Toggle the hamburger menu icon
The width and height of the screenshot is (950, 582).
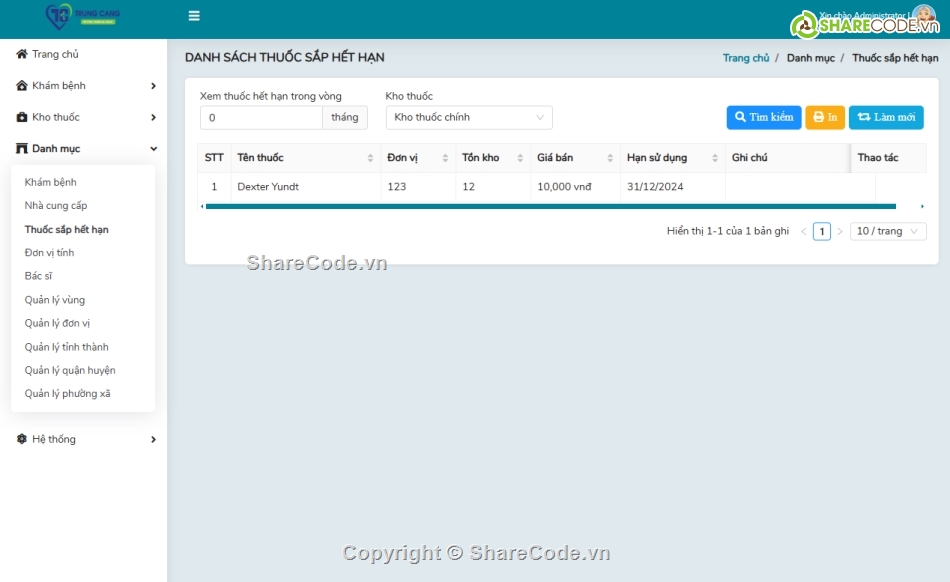pyautogui.click(x=194, y=16)
